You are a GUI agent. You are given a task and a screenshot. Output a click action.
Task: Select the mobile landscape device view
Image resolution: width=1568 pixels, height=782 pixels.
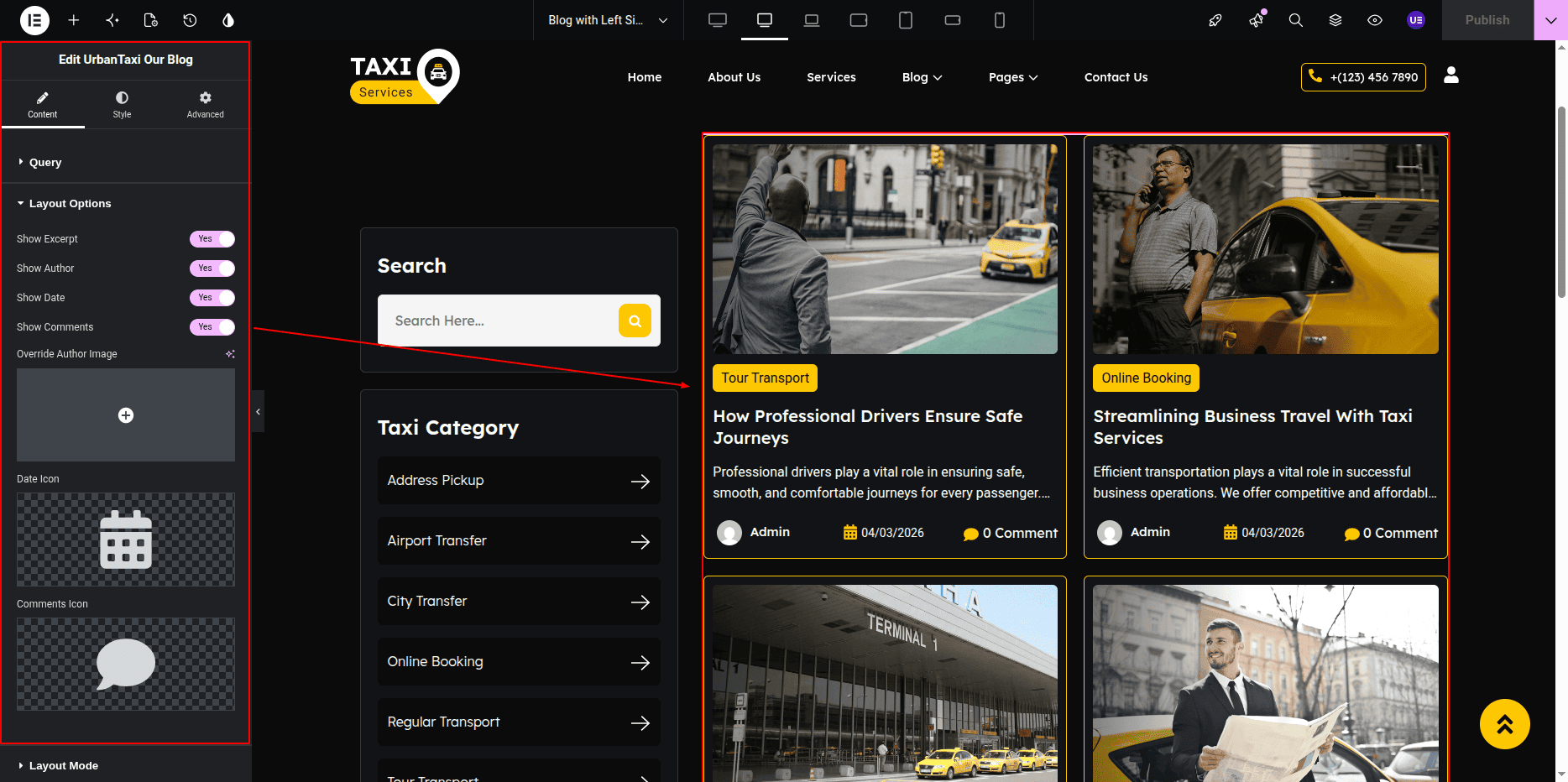(x=953, y=20)
